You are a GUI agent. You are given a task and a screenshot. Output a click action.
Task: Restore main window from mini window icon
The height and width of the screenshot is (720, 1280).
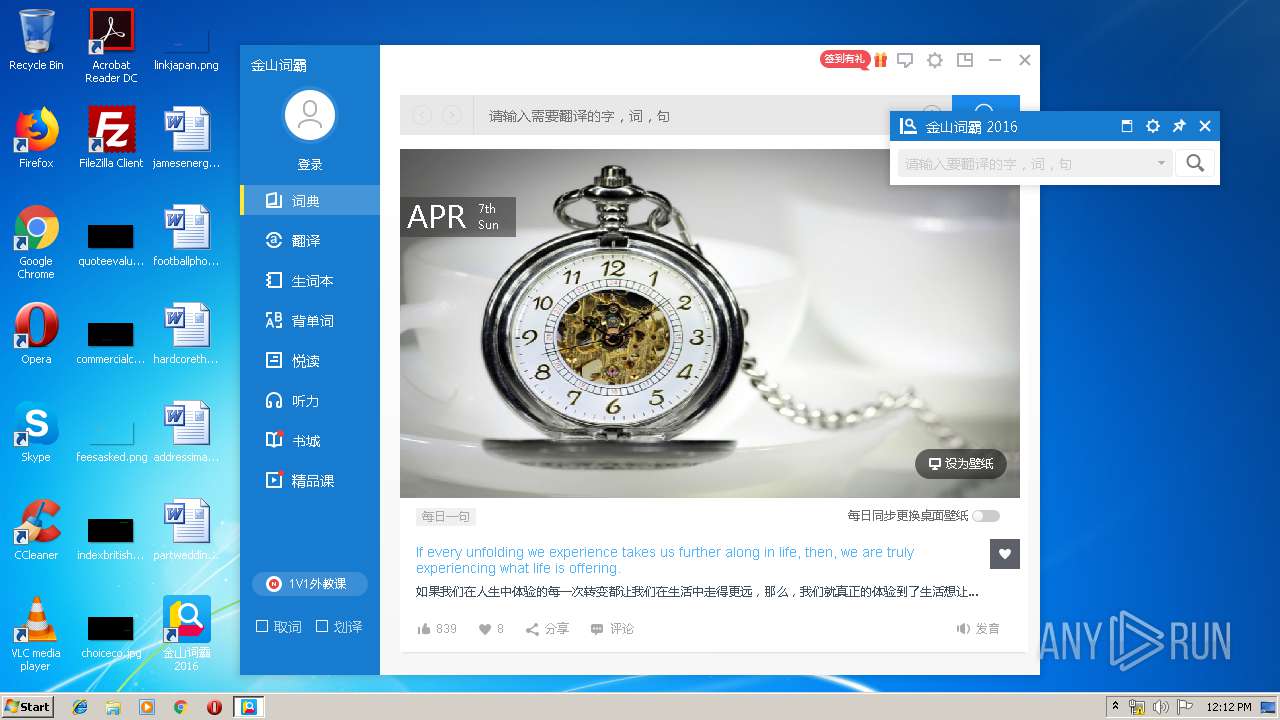tap(1127, 126)
